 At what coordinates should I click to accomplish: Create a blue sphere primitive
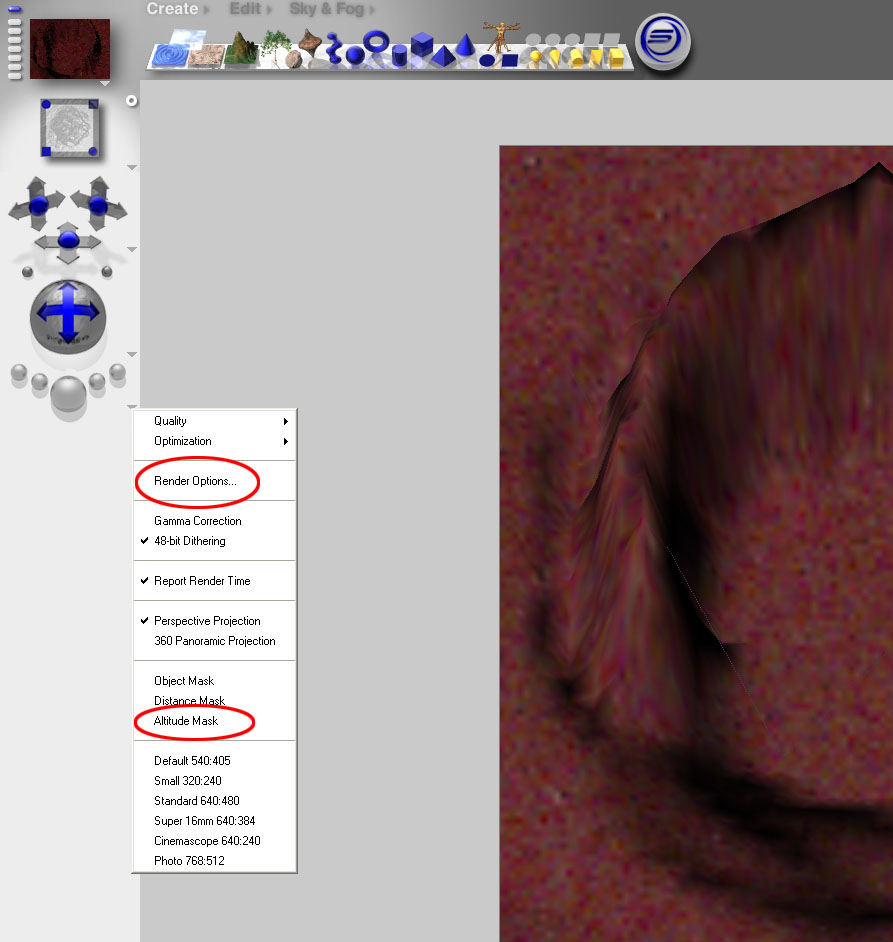pyautogui.click(x=355, y=56)
